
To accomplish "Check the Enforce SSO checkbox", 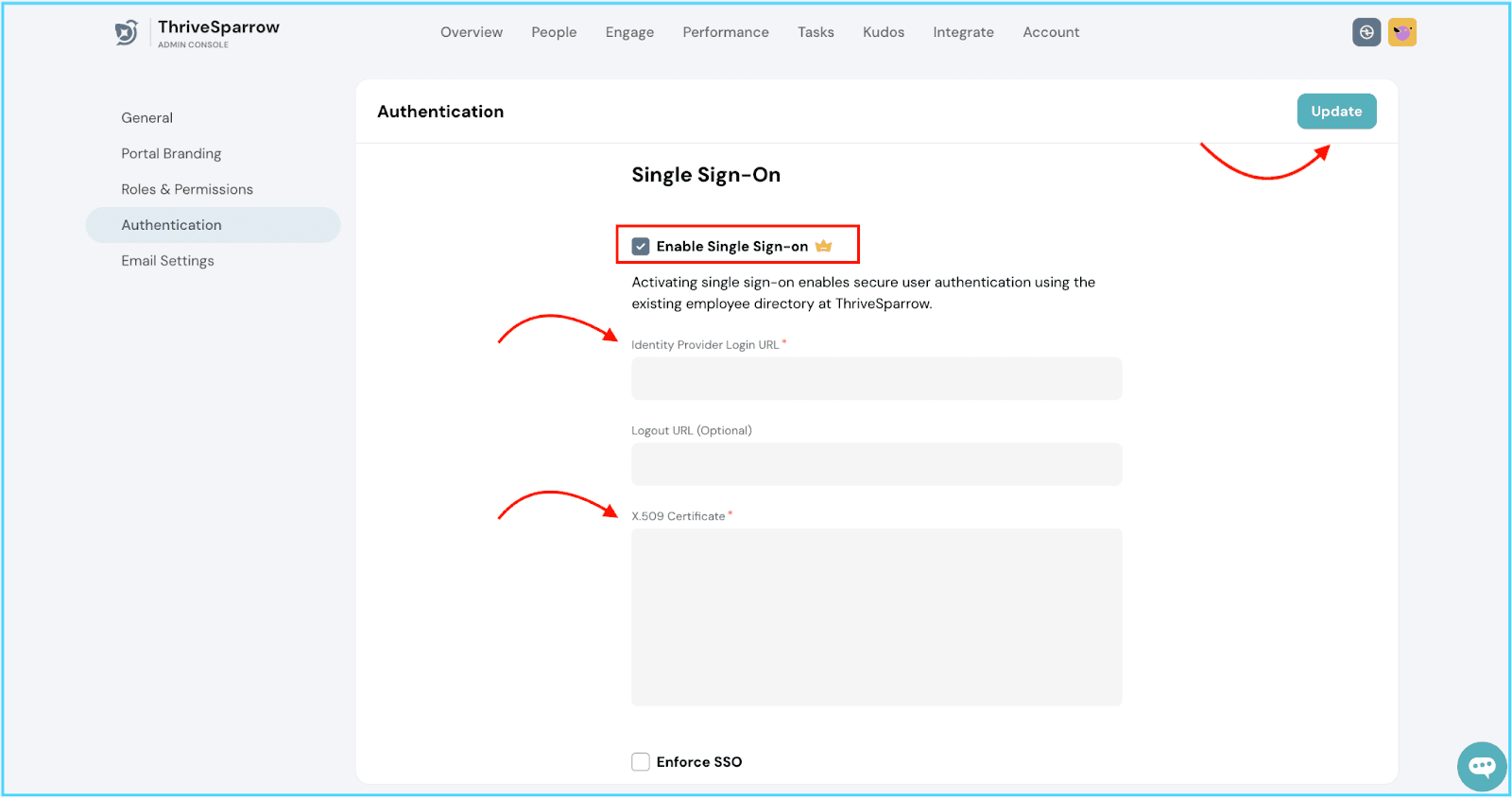I will pyautogui.click(x=641, y=762).
